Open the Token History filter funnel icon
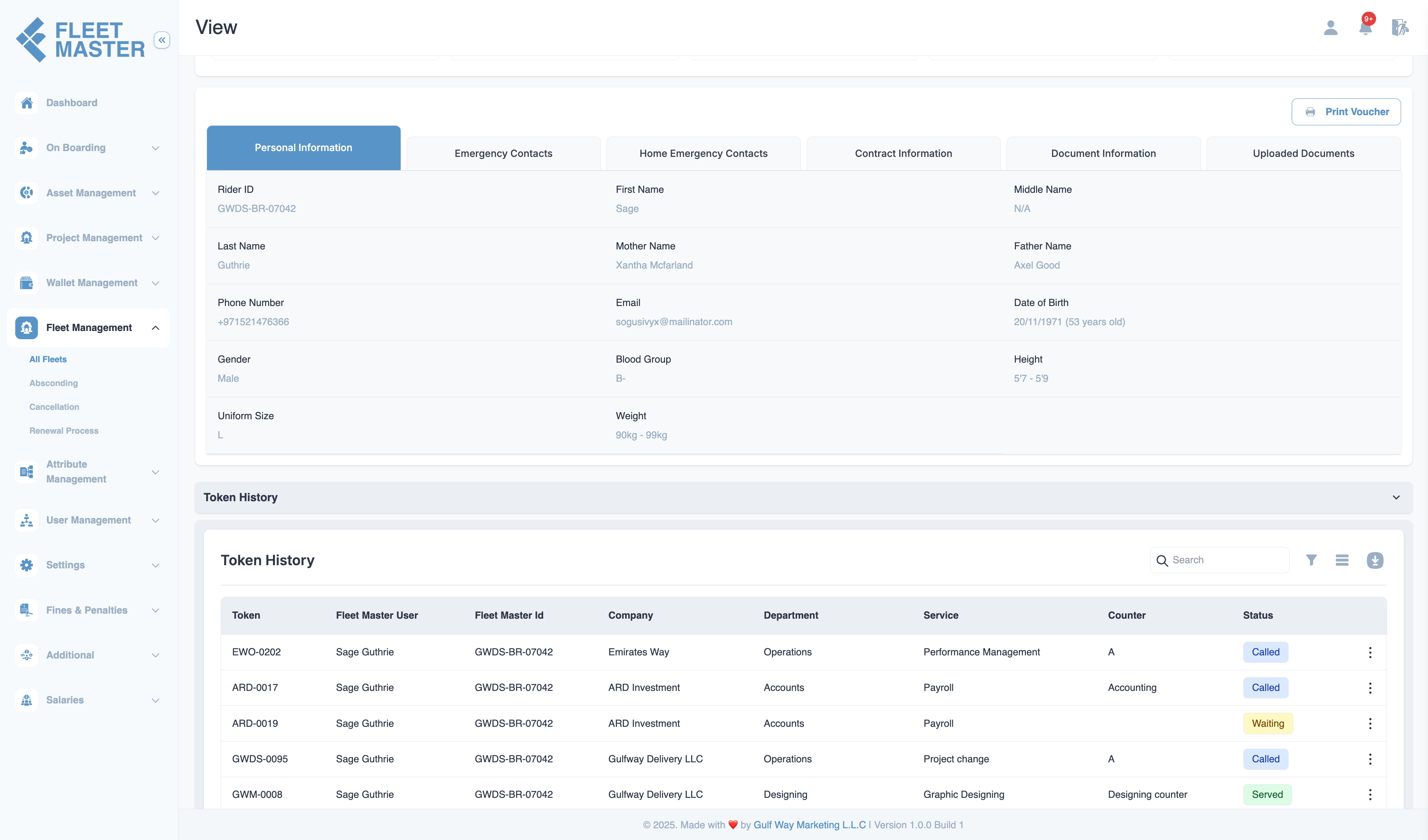The height and width of the screenshot is (840, 1428). coord(1311,560)
